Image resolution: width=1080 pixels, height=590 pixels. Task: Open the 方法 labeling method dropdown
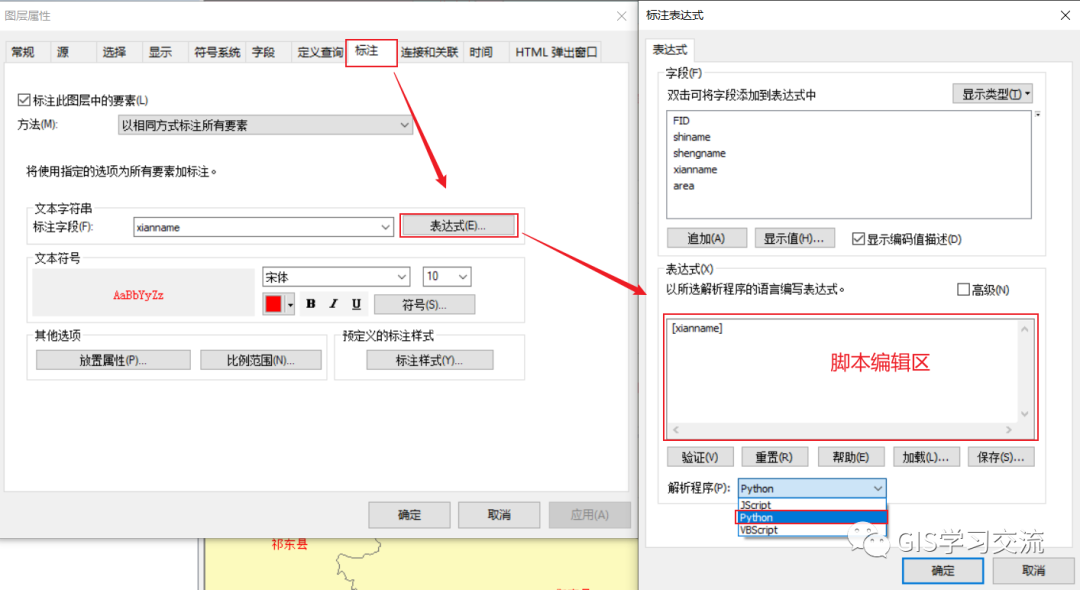tap(404, 124)
